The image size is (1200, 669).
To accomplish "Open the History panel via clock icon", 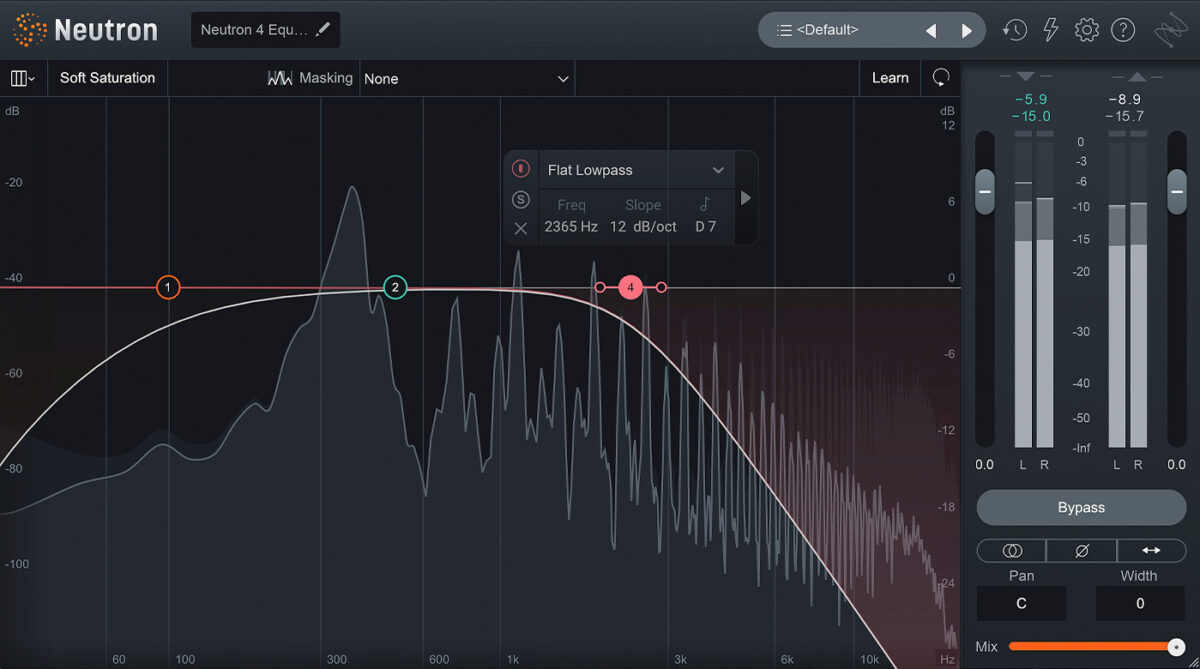I will click(1014, 30).
